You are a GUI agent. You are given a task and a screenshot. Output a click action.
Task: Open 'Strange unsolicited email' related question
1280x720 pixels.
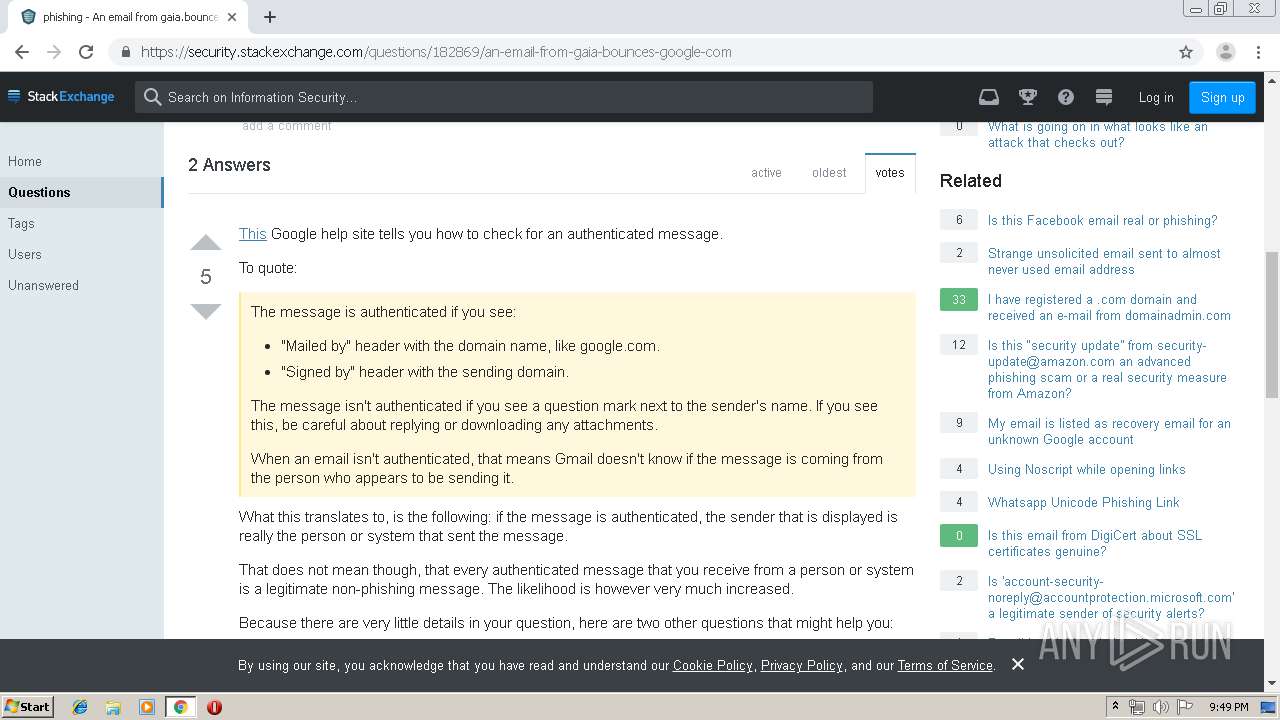1104,261
